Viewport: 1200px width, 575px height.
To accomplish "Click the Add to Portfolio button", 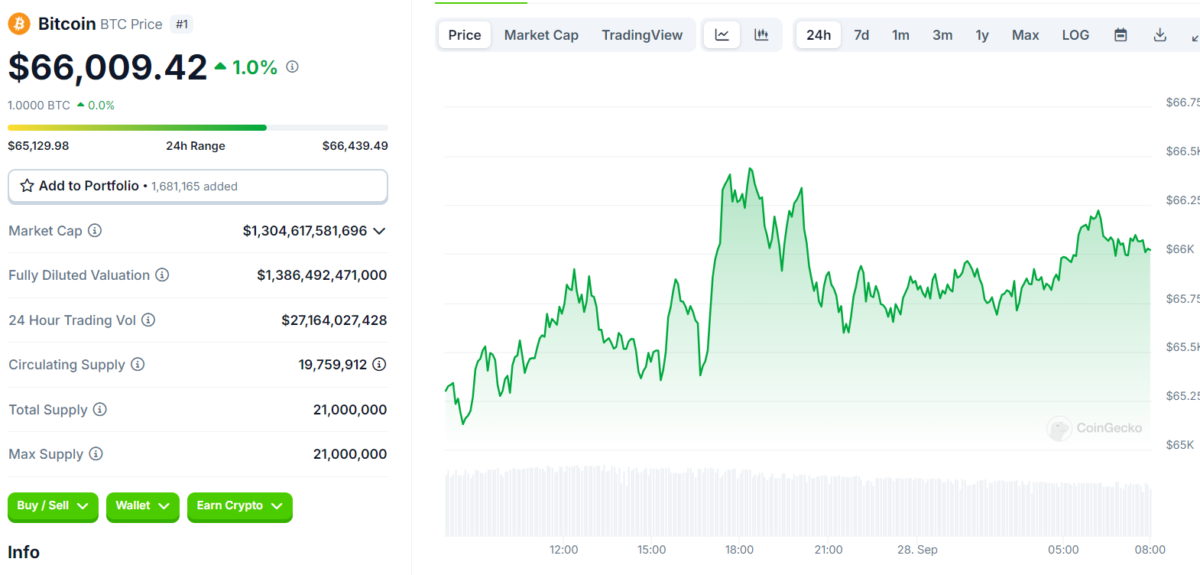I will (198, 186).
